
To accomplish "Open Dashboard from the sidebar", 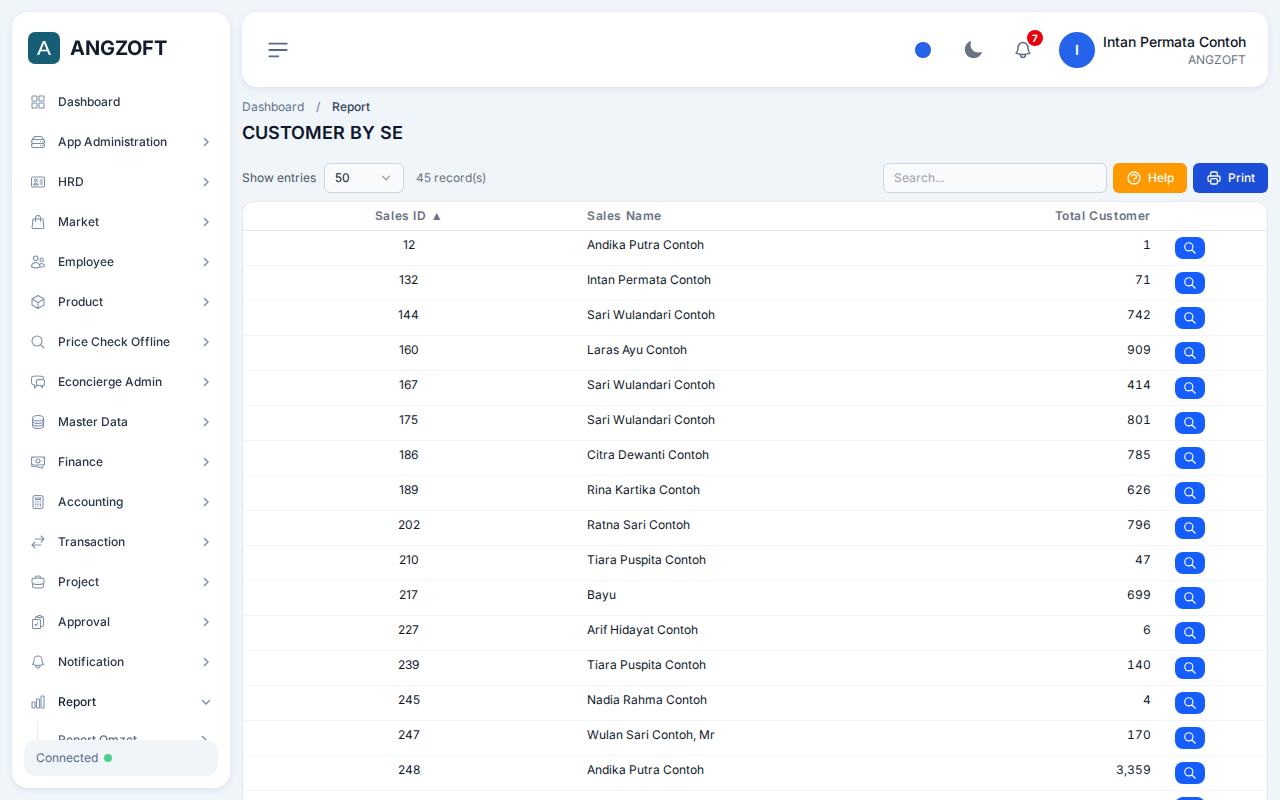I will click(121, 102).
